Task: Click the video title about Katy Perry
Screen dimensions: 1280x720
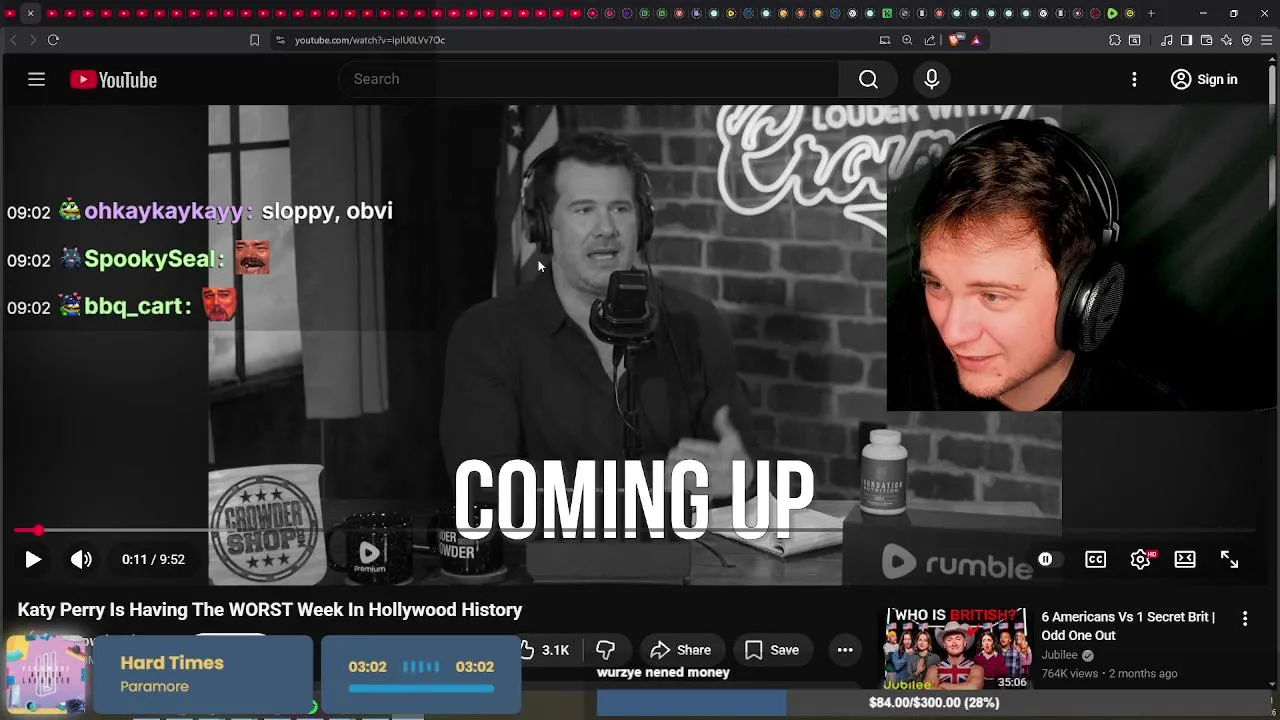Action: pos(270,610)
